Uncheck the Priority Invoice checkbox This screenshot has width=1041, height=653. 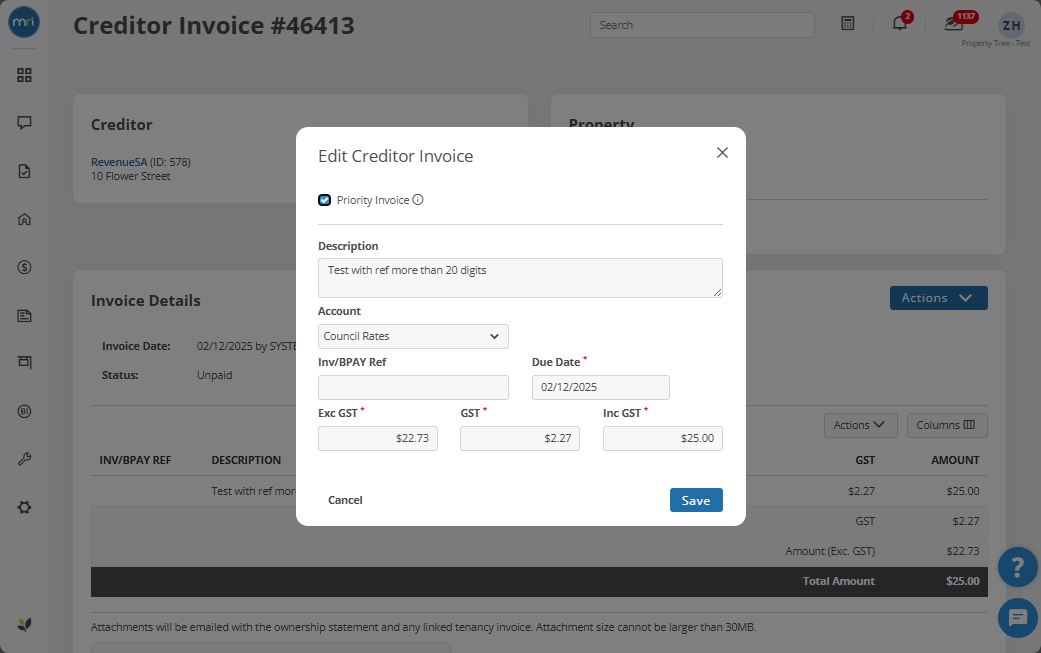pyautogui.click(x=325, y=200)
